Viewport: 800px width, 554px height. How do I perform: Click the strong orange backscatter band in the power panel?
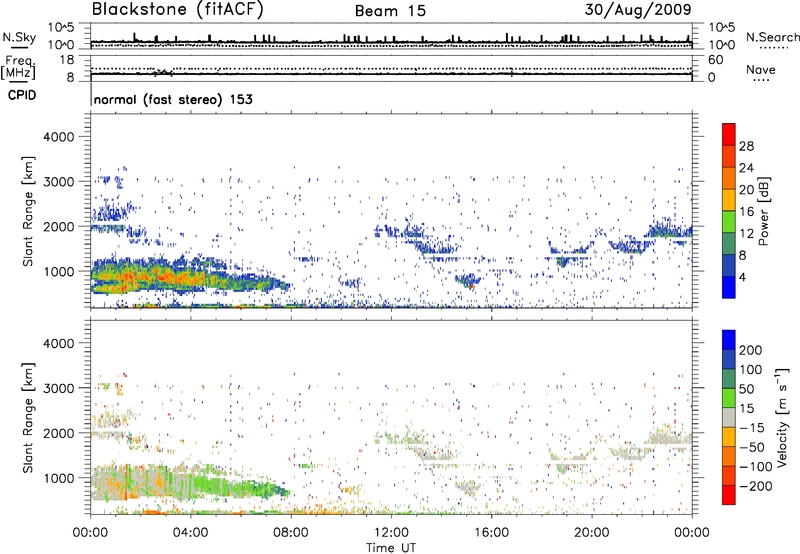click(153, 278)
